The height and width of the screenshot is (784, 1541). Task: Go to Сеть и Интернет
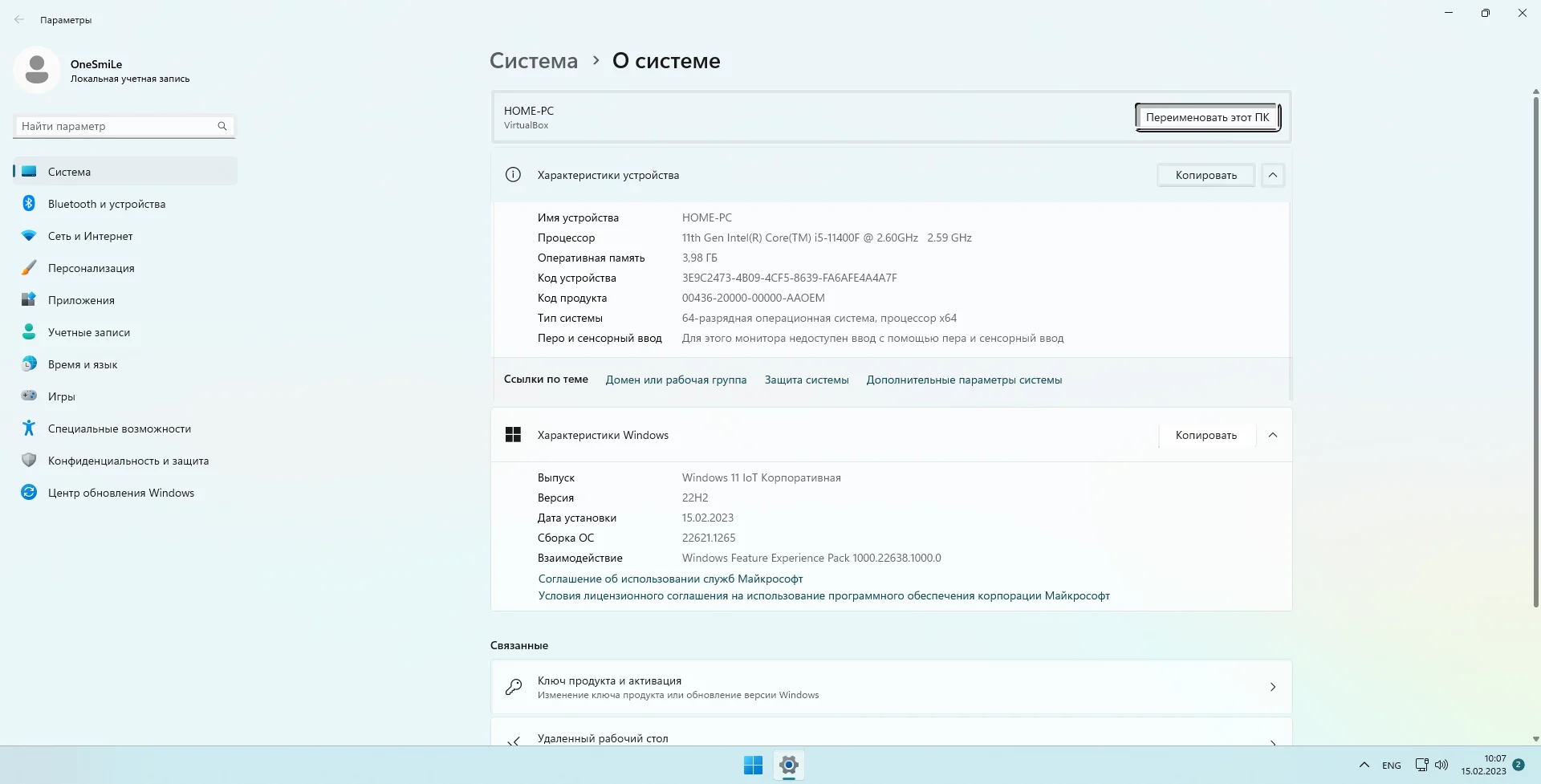point(125,236)
